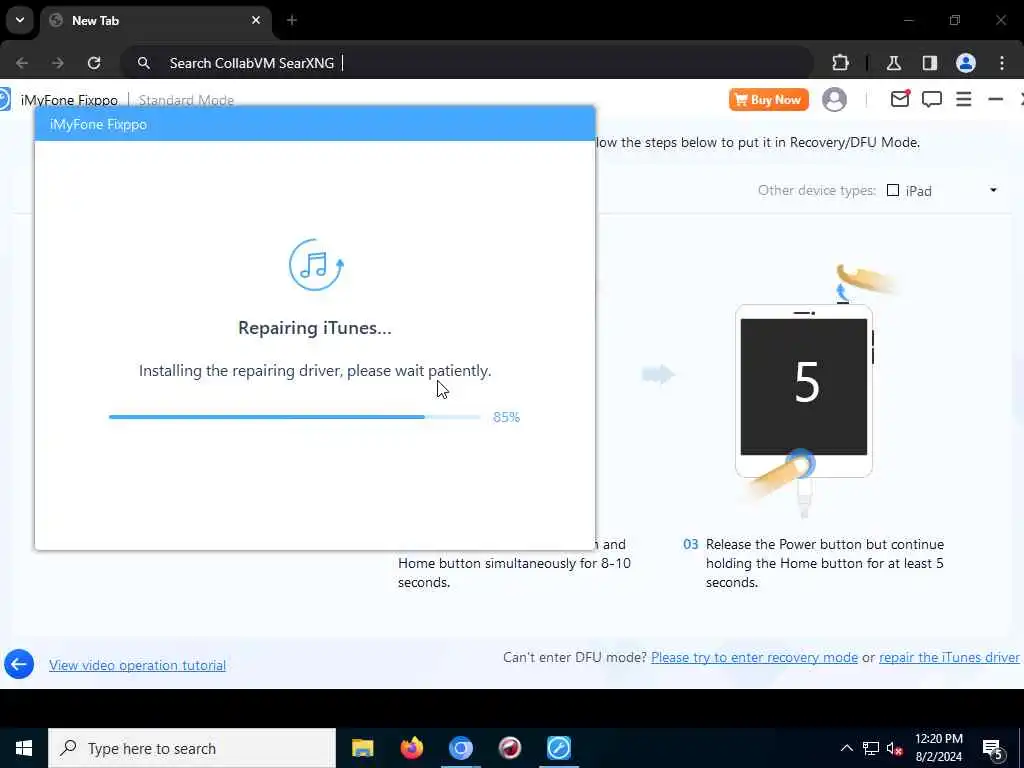Click the phone illustration showing countdown 5
The height and width of the screenshot is (768, 1024).
point(804,391)
